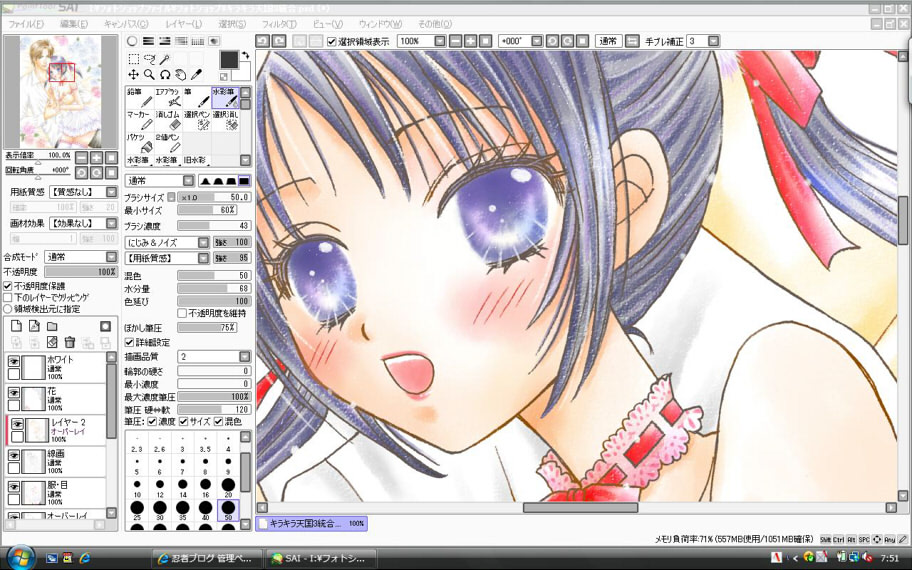Image resolution: width=912 pixels, height=570 pixels.
Task: Open にじみ&ノイズ brush shape dropdown
Action: pos(167,243)
